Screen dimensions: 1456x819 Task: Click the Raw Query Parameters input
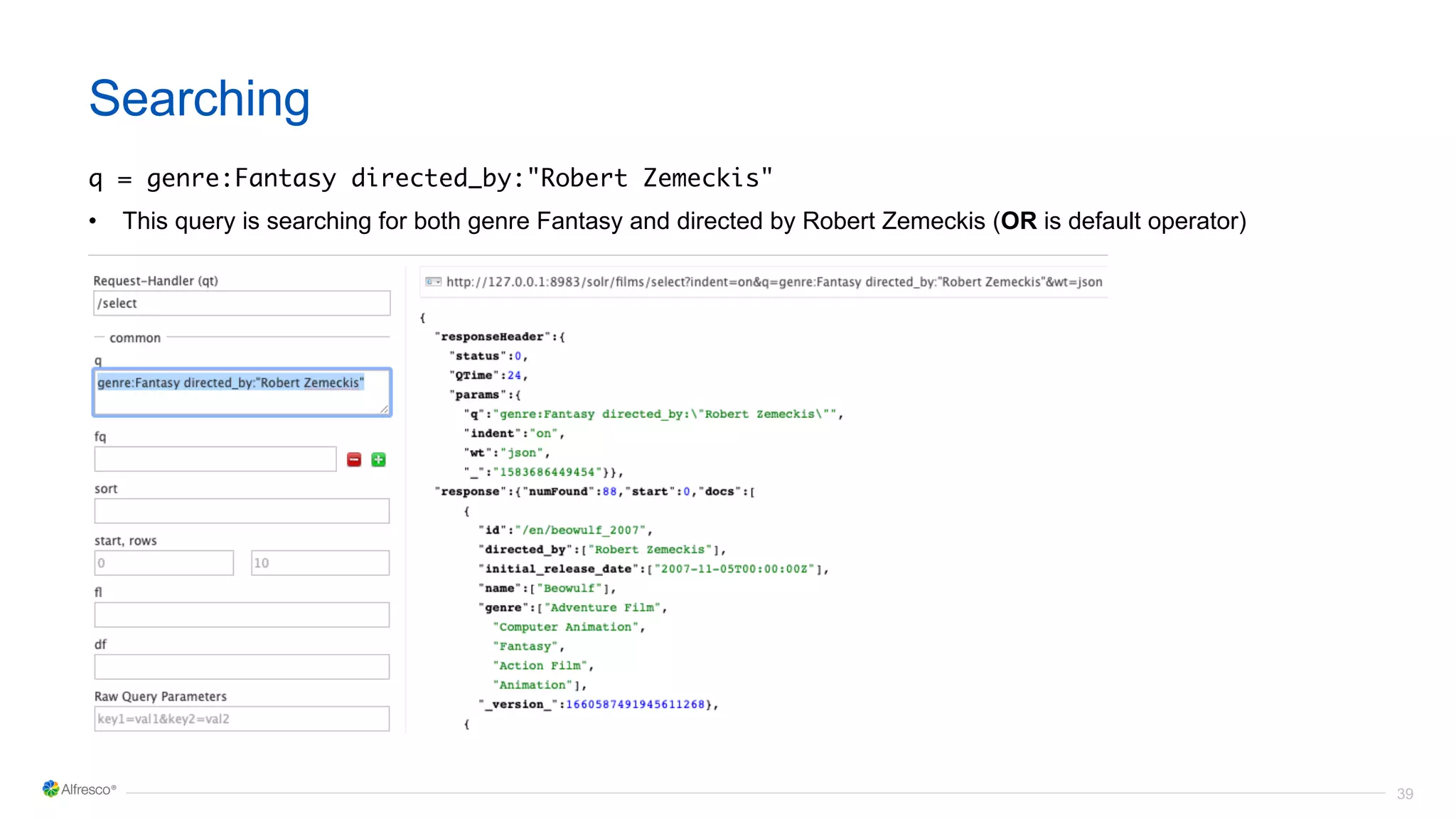point(242,719)
